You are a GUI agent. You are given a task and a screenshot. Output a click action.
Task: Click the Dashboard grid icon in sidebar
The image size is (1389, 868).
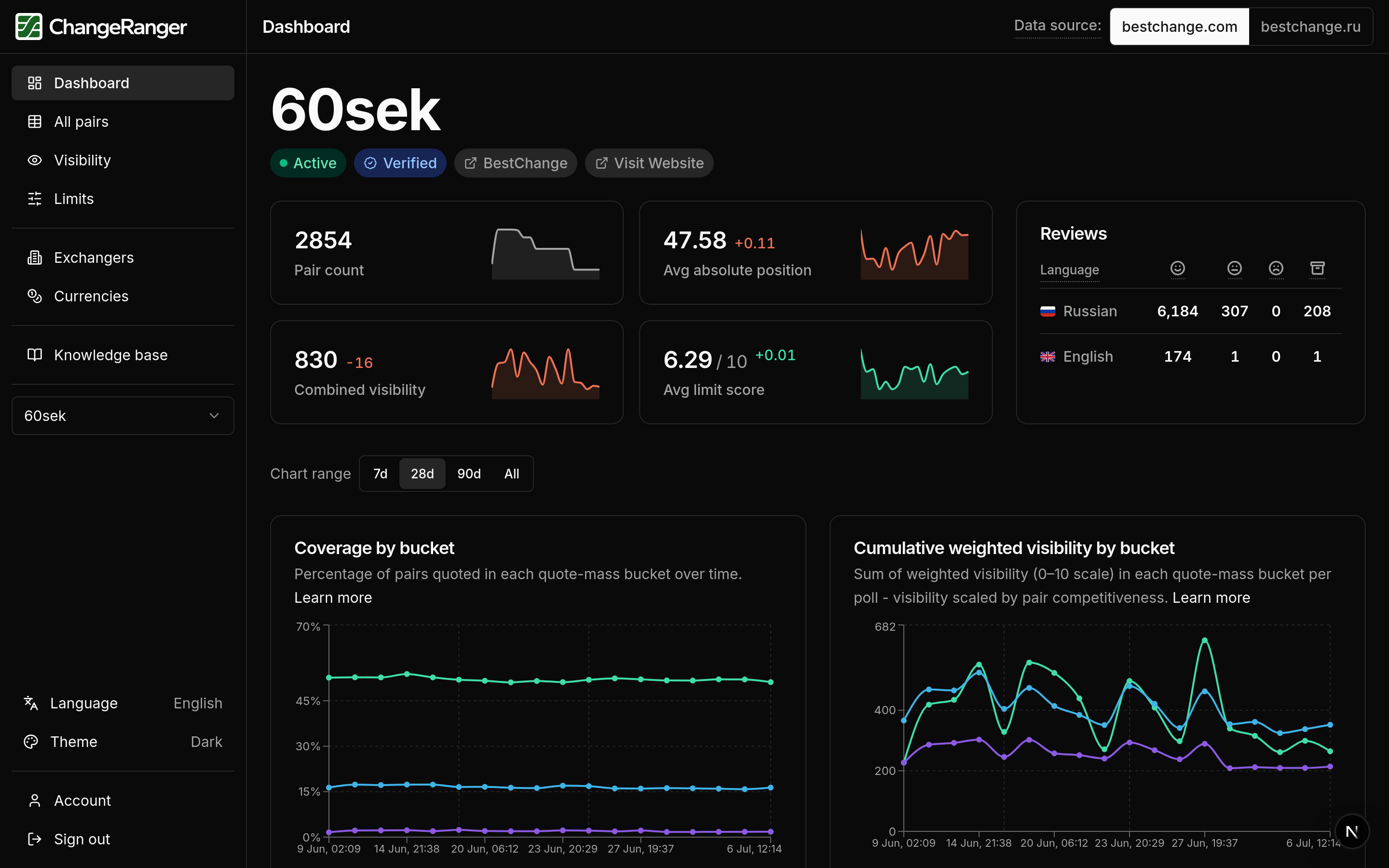click(34, 82)
